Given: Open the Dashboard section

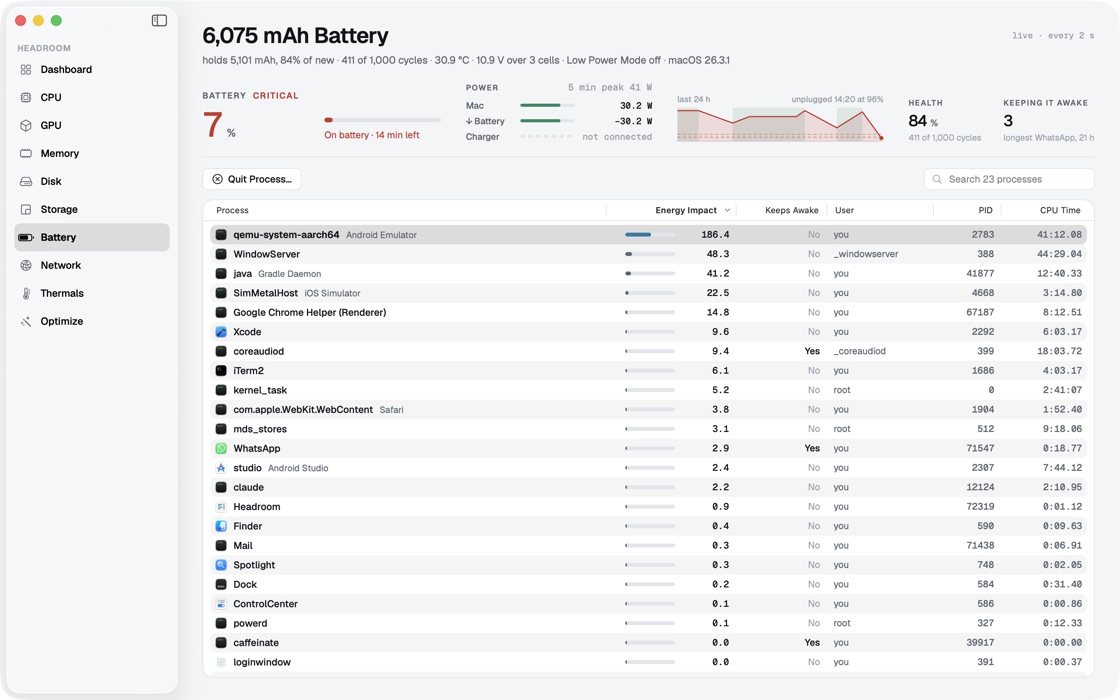Looking at the screenshot, I should (x=92, y=69).
